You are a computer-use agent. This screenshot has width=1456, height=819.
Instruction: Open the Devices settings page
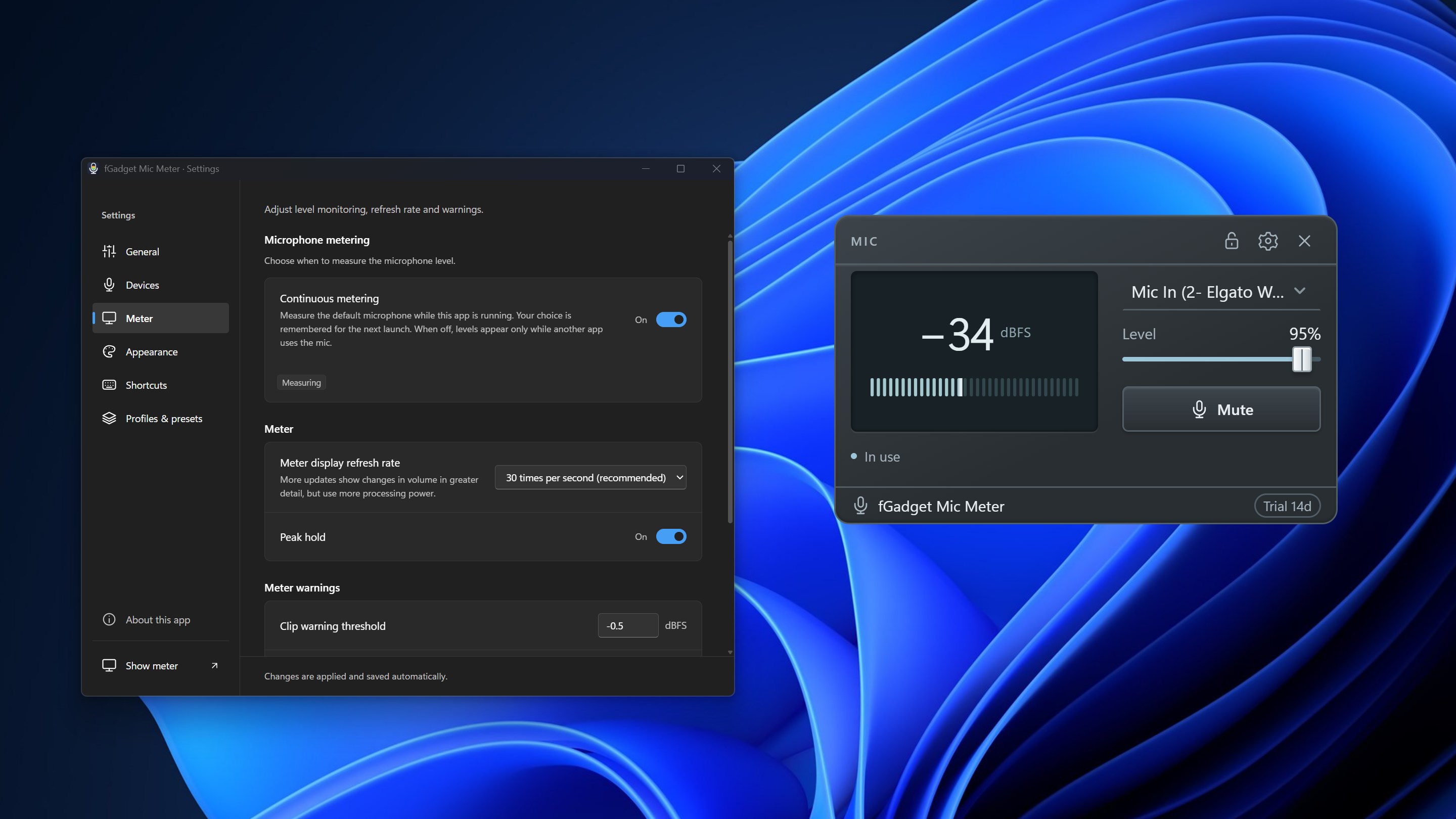point(161,285)
